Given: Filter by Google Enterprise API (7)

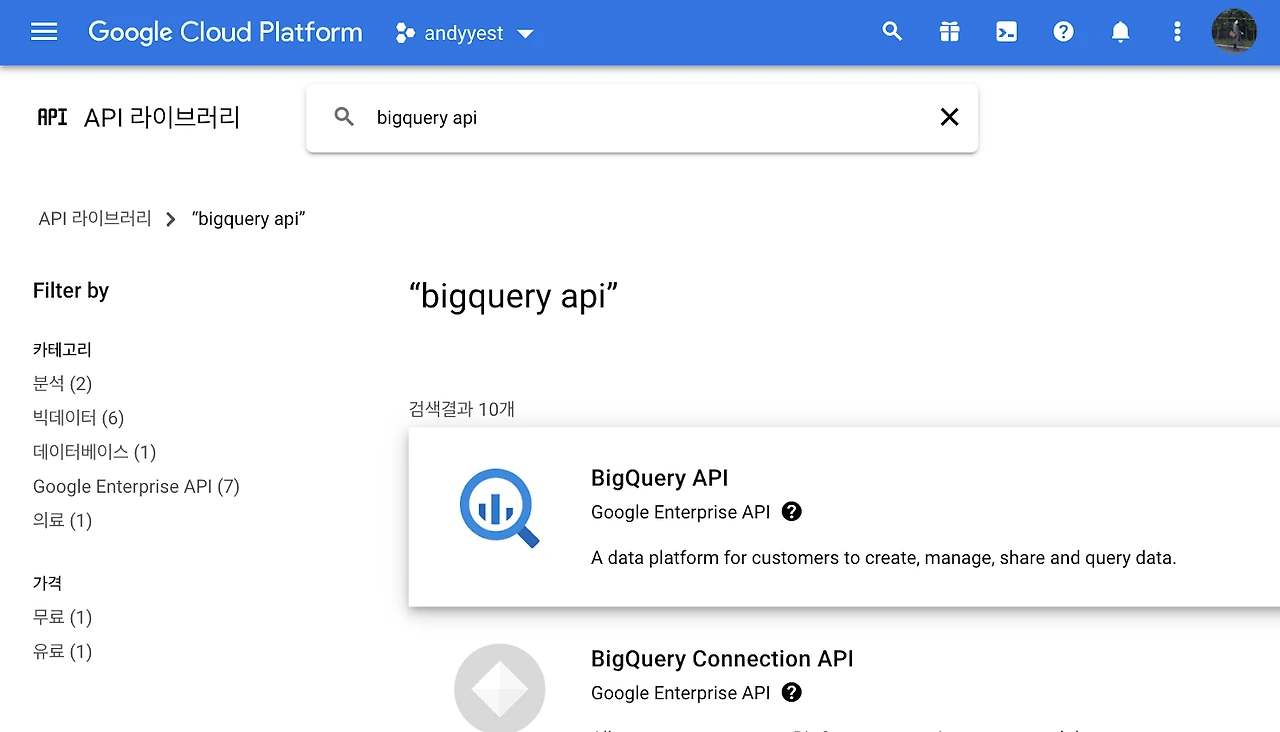Looking at the screenshot, I should click(136, 486).
